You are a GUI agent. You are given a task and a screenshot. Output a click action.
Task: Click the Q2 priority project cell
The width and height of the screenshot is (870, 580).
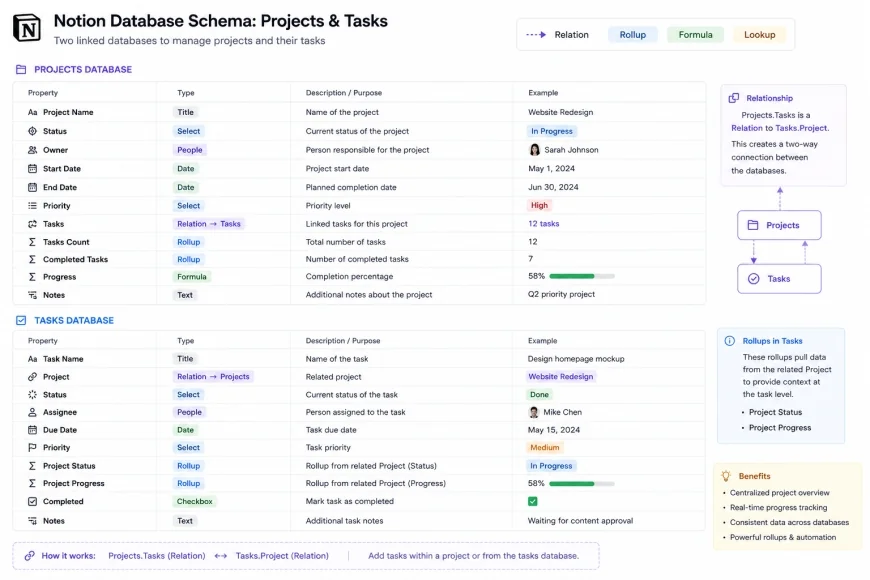(561, 294)
